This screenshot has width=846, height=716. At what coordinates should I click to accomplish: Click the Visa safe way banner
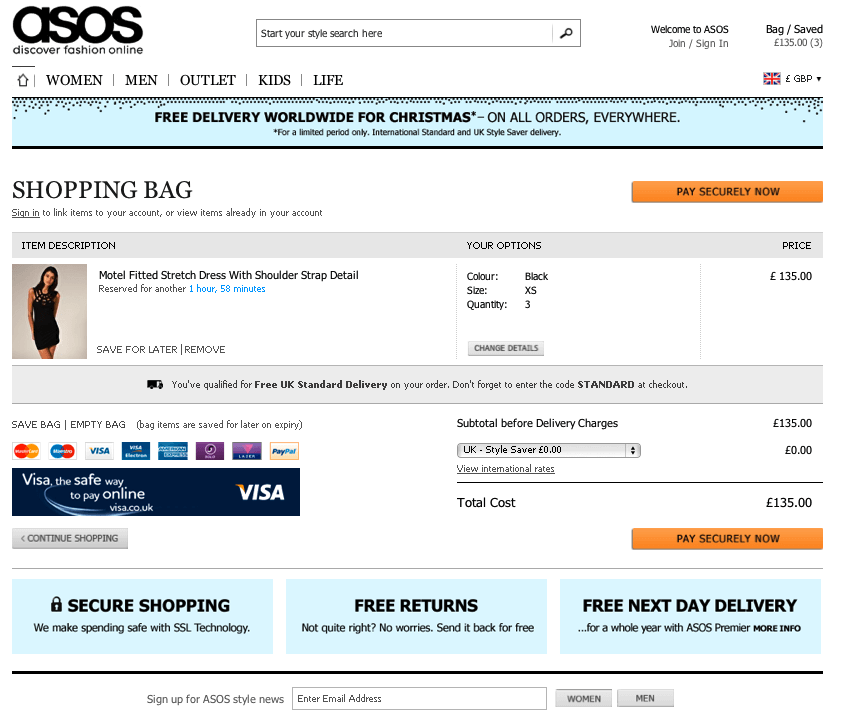point(156,492)
